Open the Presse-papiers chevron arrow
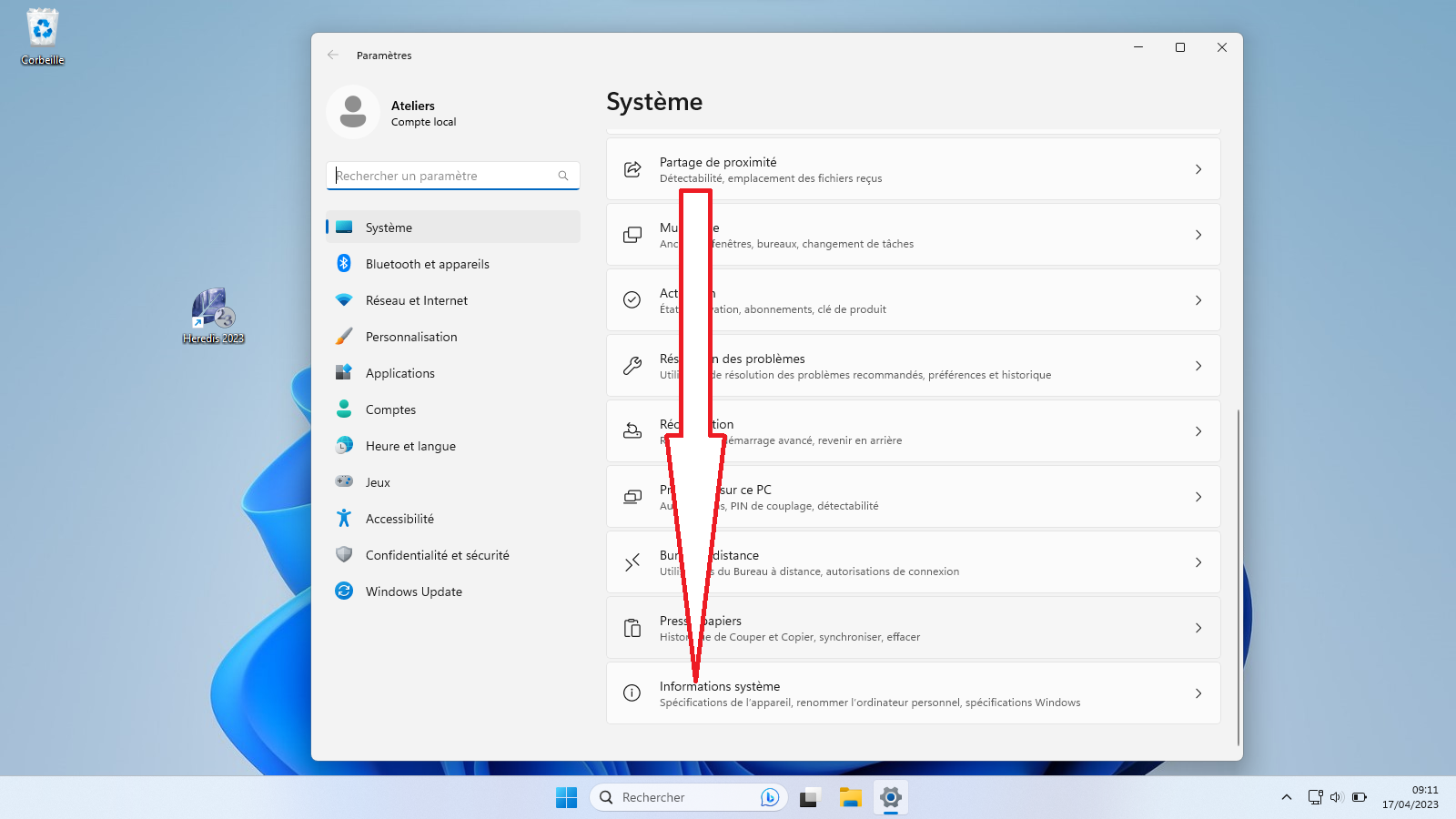Screen dimensions: 1456x819 coord(1198,628)
